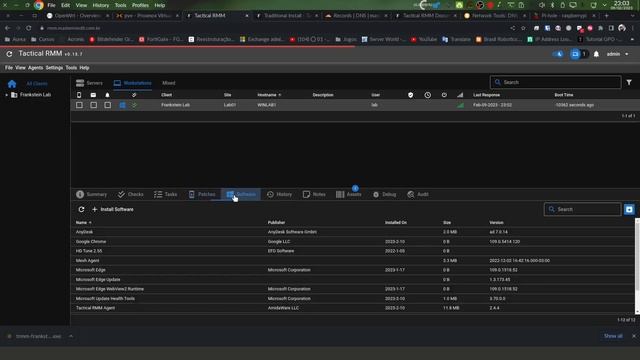Open the Tools menu in Tactical RMM
Viewport: 640px width, 360px height.
click(71, 68)
